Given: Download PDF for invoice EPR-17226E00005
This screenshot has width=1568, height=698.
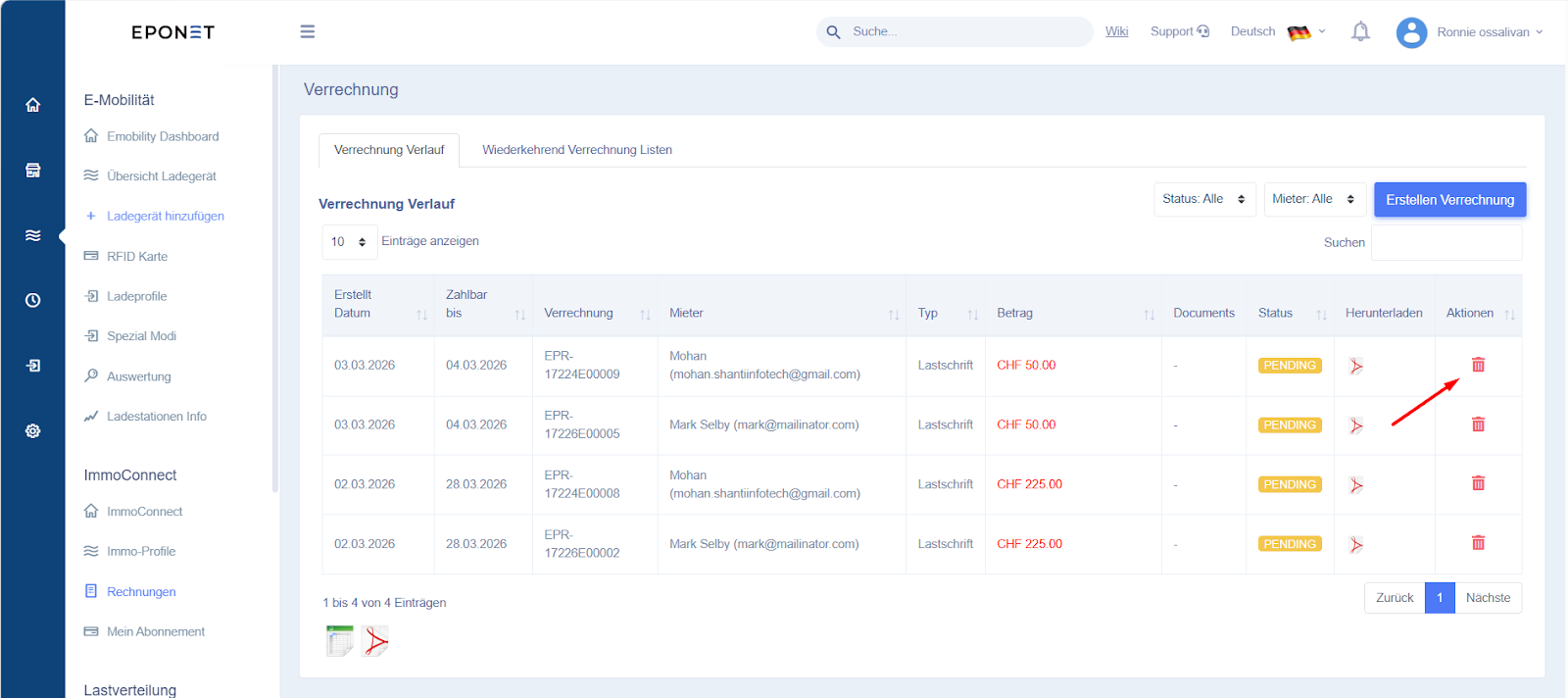Looking at the screenshot, I should pos(1356,425).
